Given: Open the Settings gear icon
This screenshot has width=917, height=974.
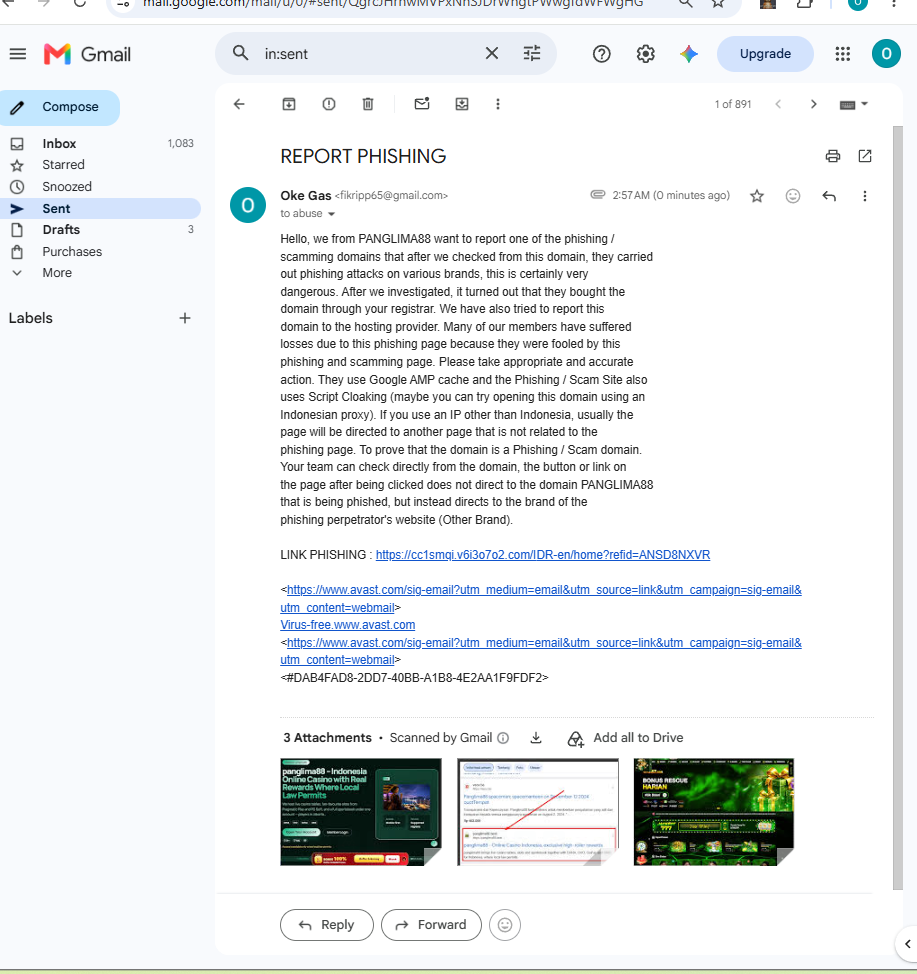Looking at the screenshot, I should coord(646,54).
